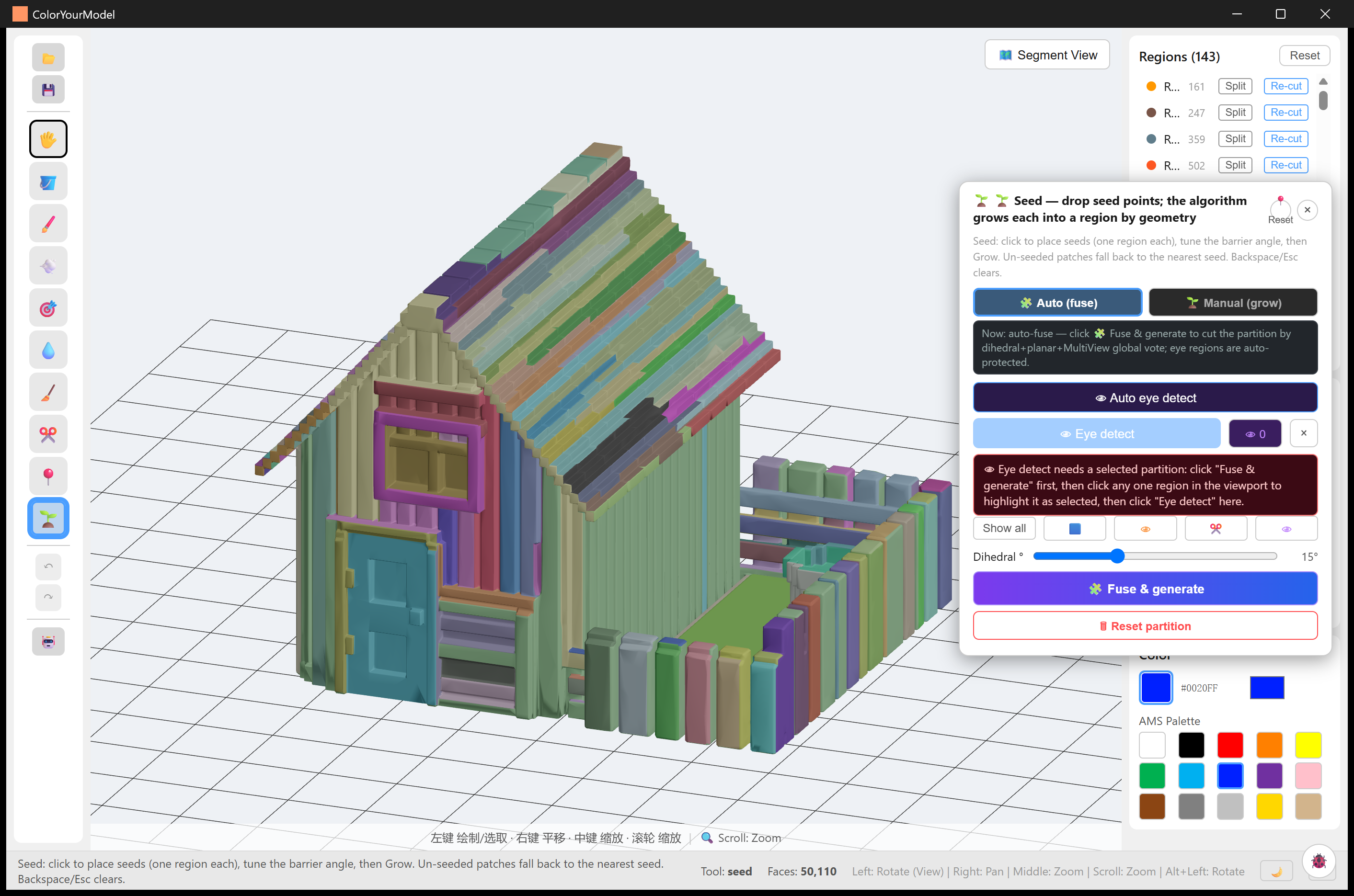This screenshot has height=896, width=1354.
Task: Save the model with floppy disk icon
Action: 48,90
